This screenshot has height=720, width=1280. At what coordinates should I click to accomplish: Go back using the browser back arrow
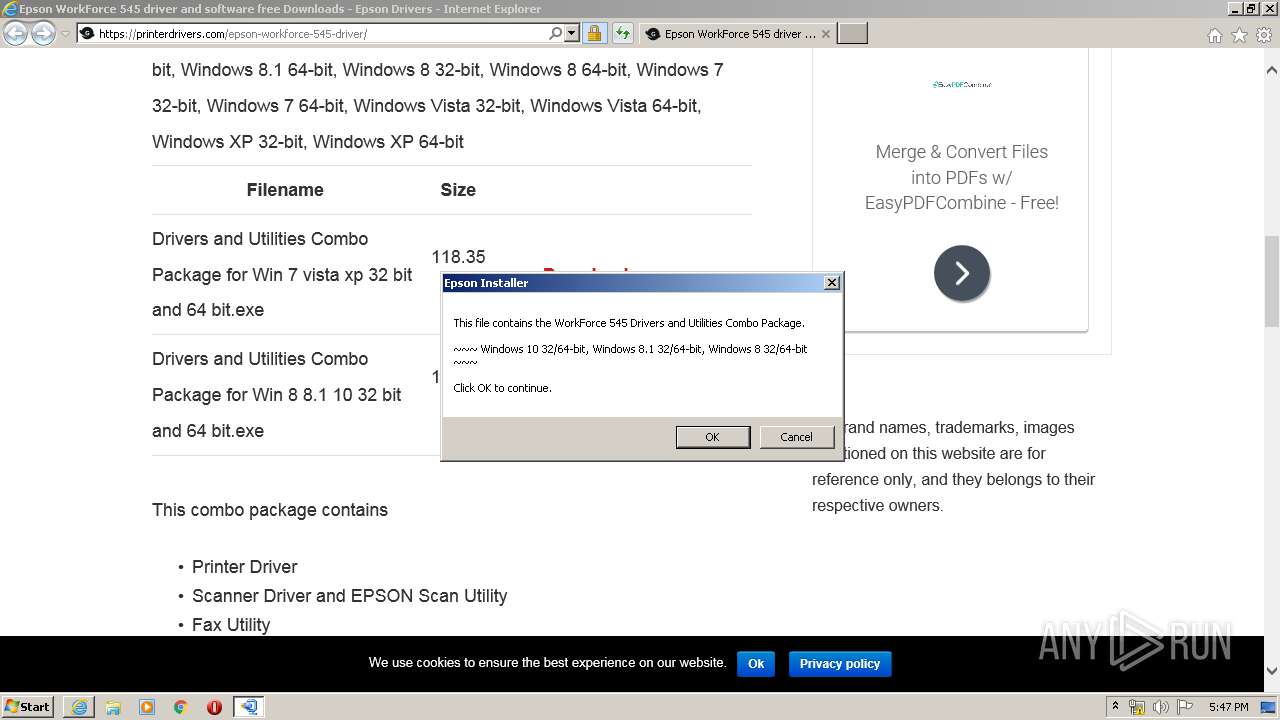15,33
